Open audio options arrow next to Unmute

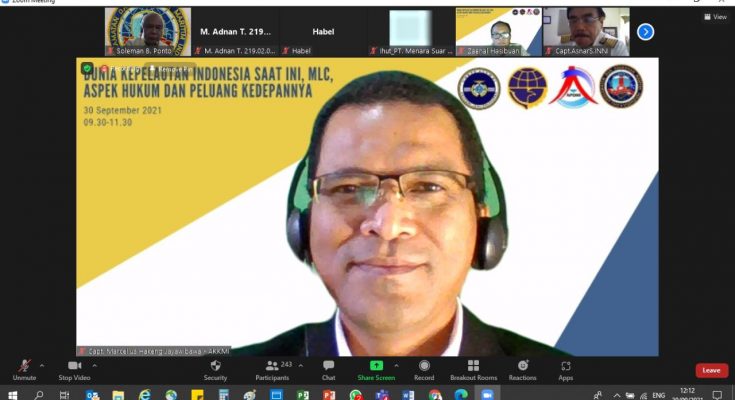(x=42, y=365)
